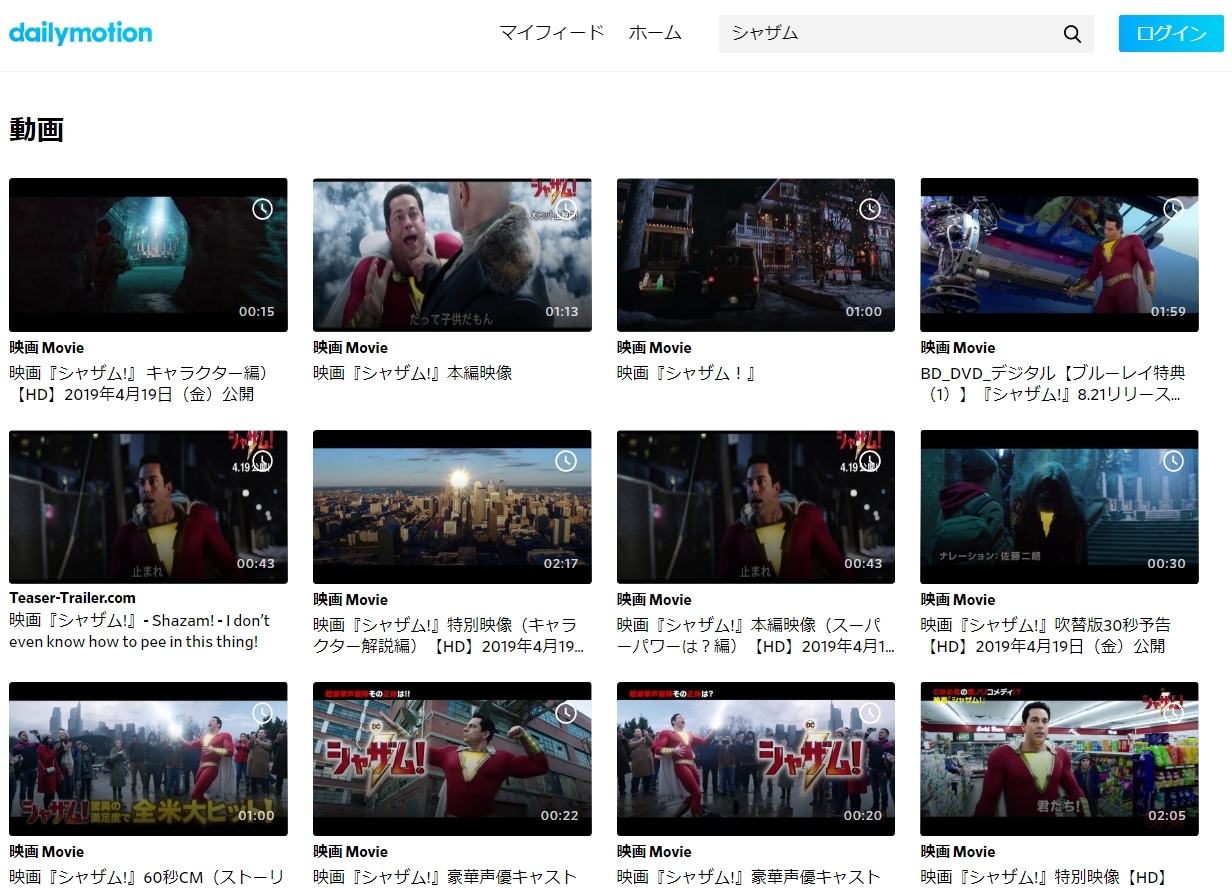Open 映画 Movie channel under the 01:59 video
Viewport: 1232px width, 889px height.
[958, 348]
